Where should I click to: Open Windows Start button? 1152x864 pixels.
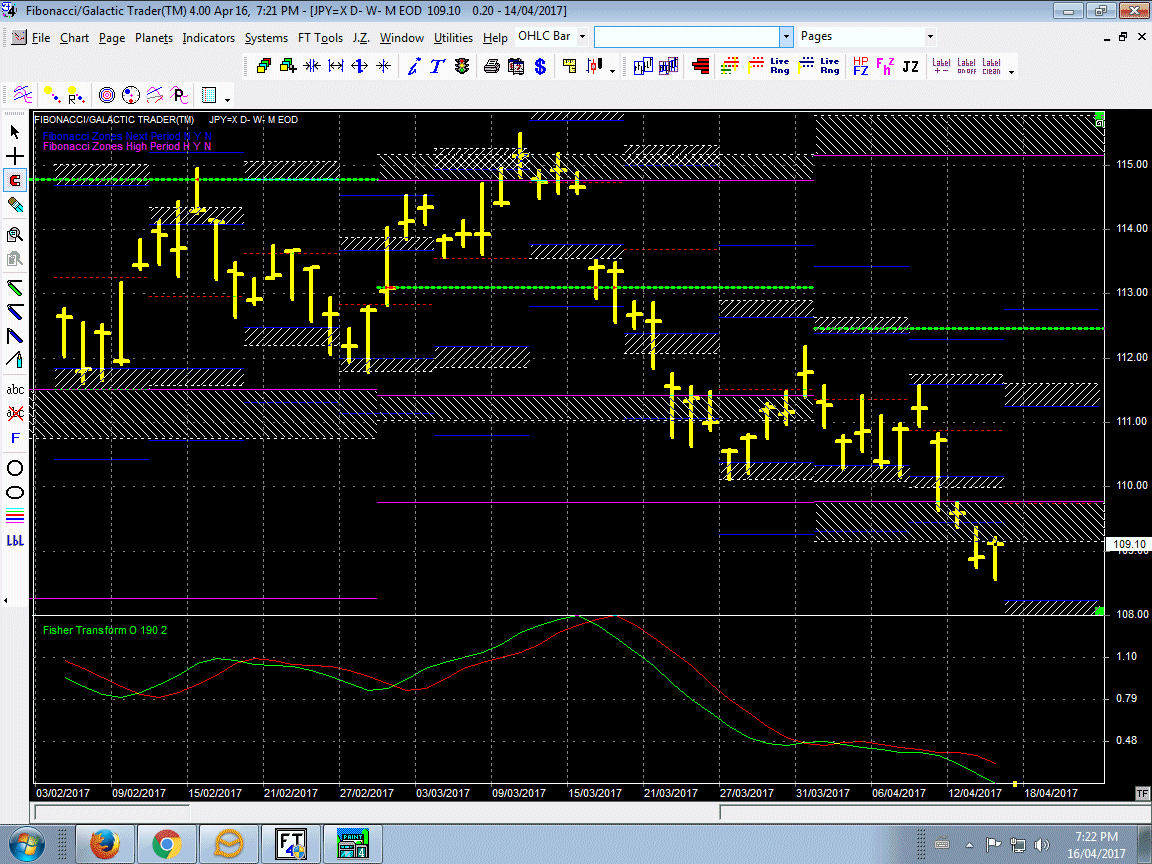click(26, 843)
